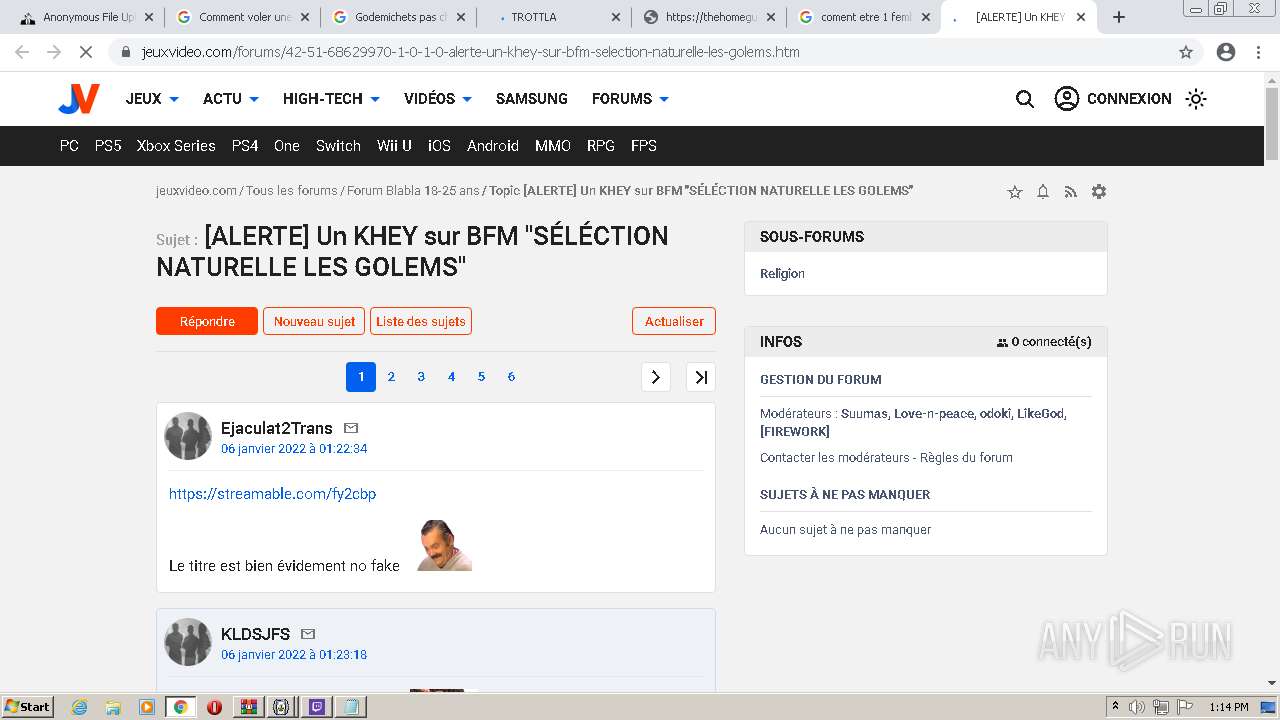Viewport: 1280px width, 720px height.
Task: Stop loading page in Chrome
Action: click(86, 52)
